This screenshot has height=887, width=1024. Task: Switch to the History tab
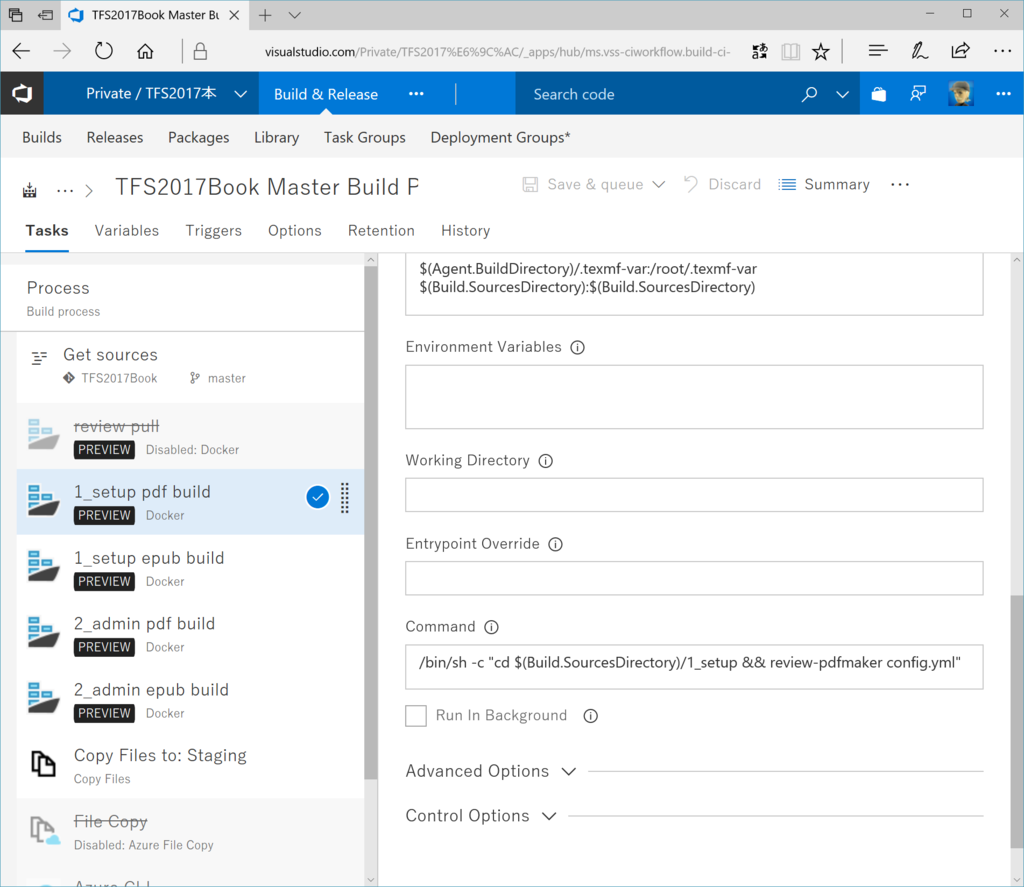click(466, 231)
